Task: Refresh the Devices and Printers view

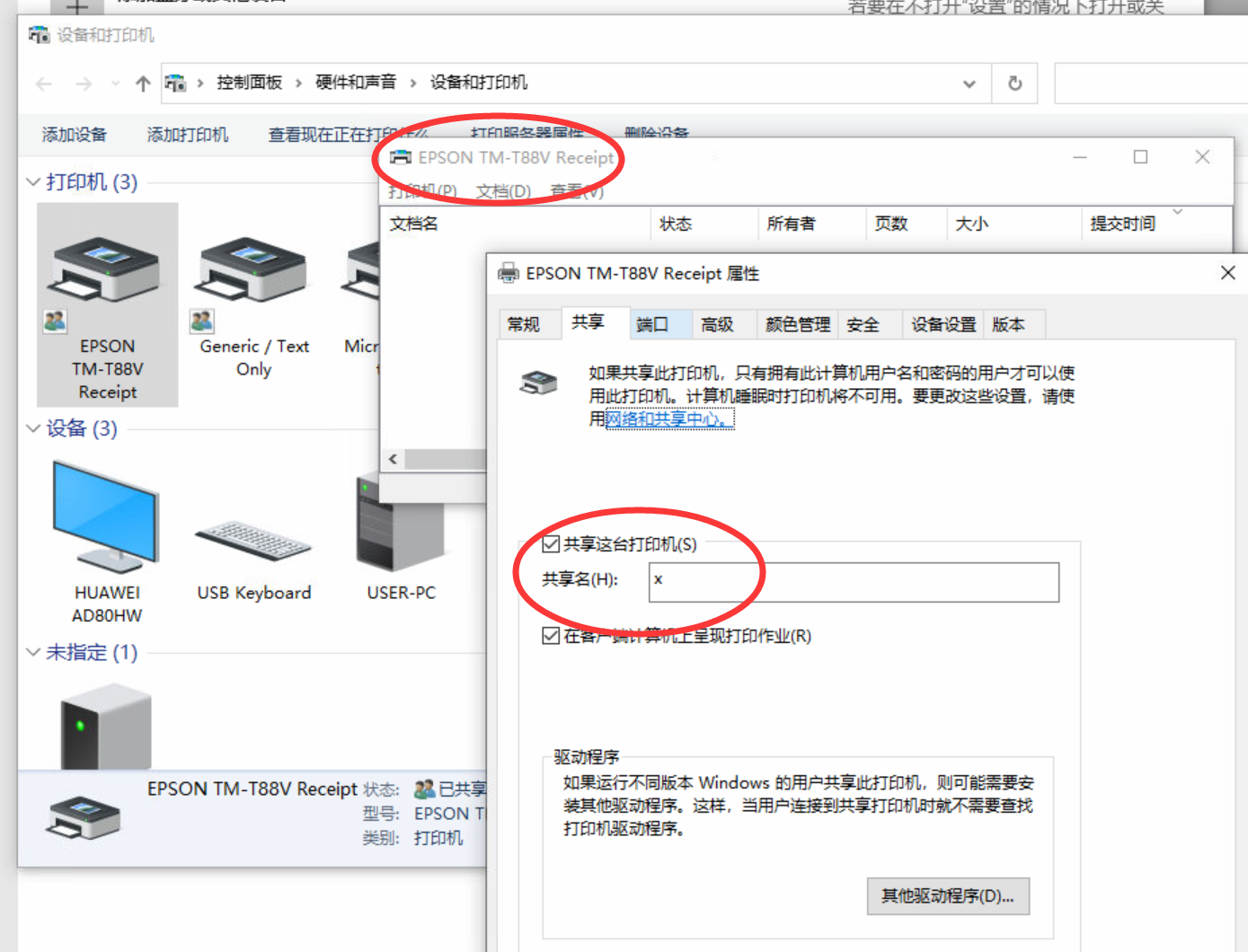Action: click(x=1014, y=84)
